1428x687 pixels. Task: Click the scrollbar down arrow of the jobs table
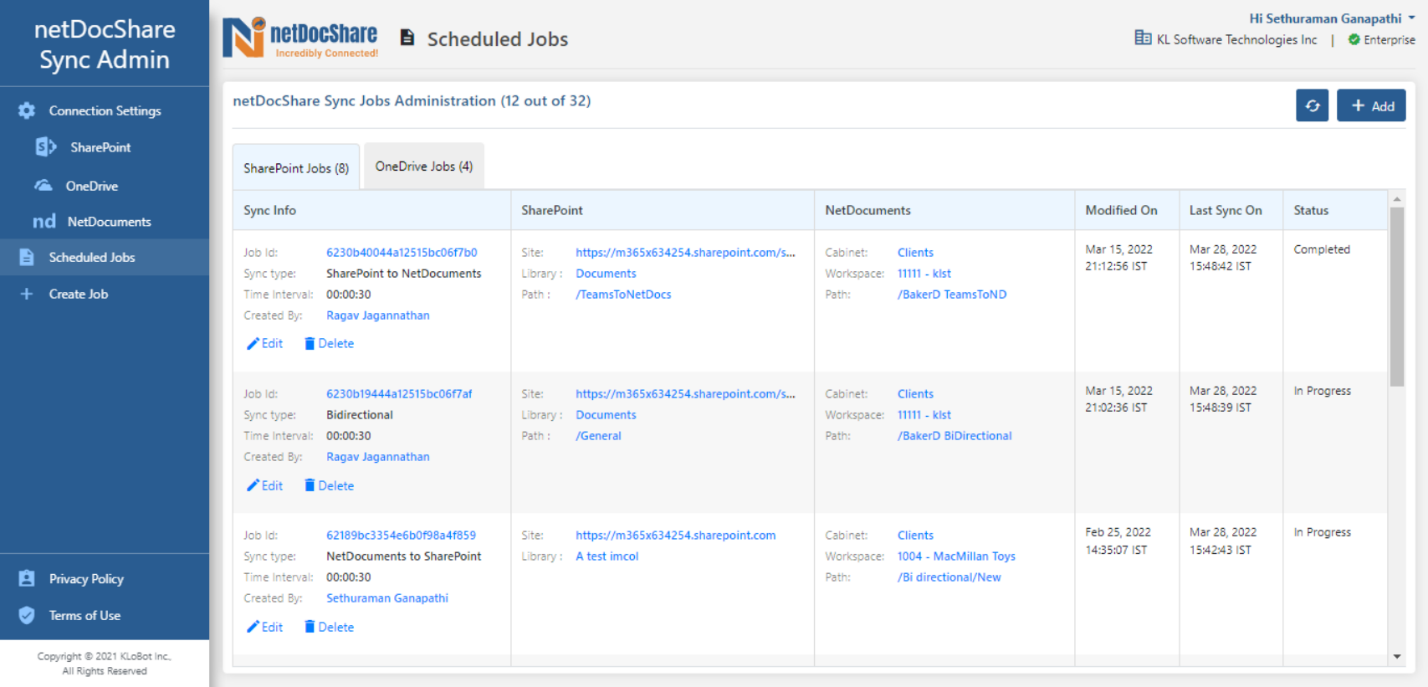coord(1397,656)
